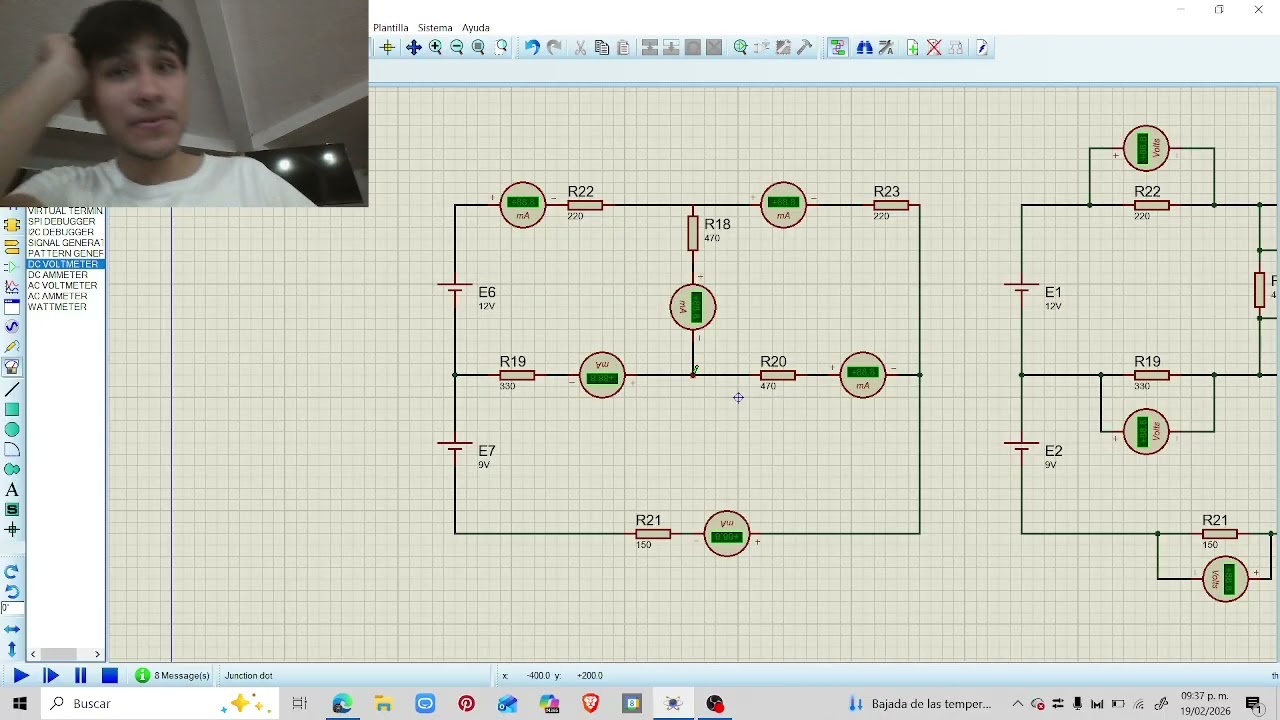Select PATTERN GENERATOR in the instruments list
The height and width of the screenshot is (720, 1280).
[x=65, y=253]
